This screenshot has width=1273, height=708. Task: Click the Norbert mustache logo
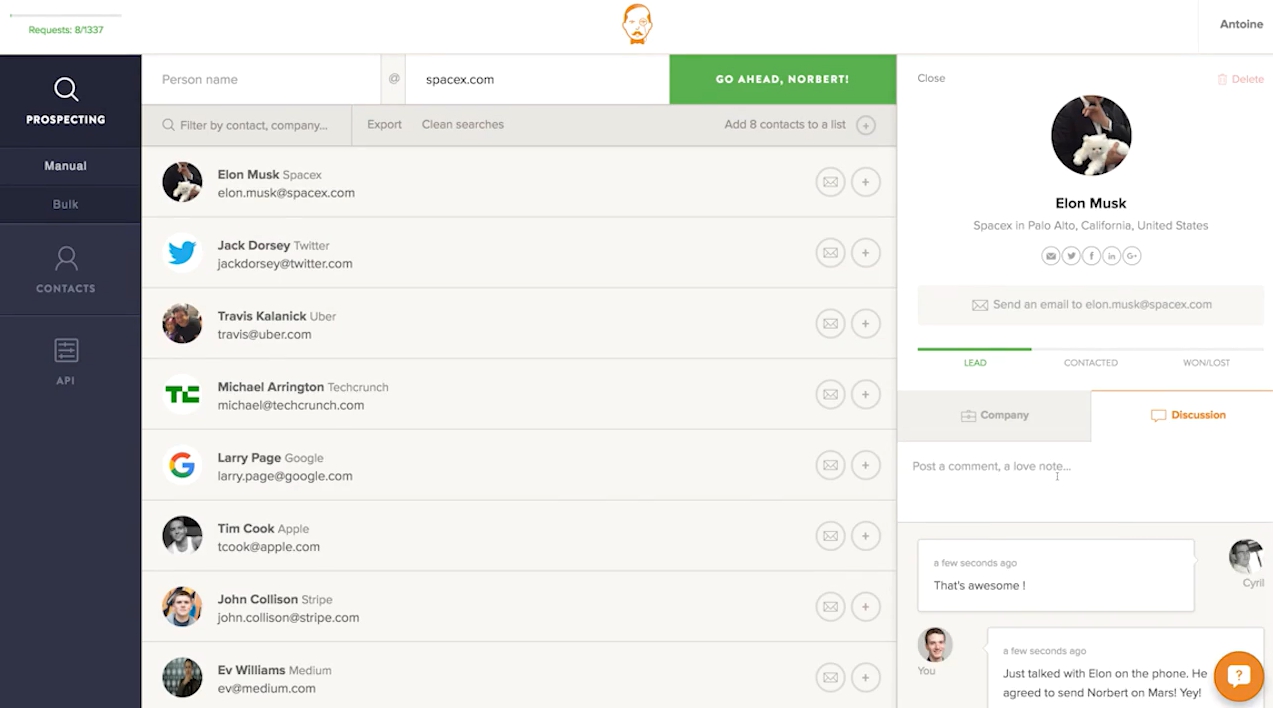pyautogui.click(x=637, y=25)
